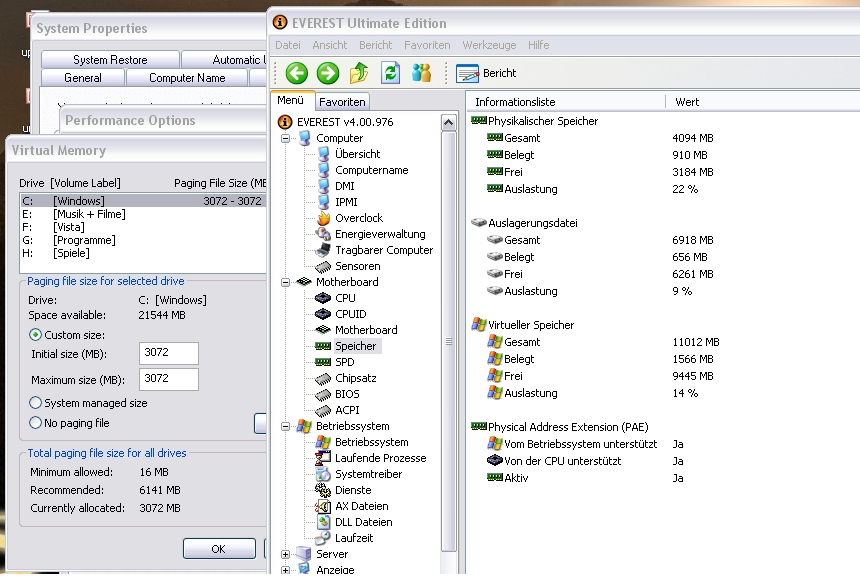860x581 pixels.
Task: Collapse the Motherboard tree node
Action: point(285,282)
